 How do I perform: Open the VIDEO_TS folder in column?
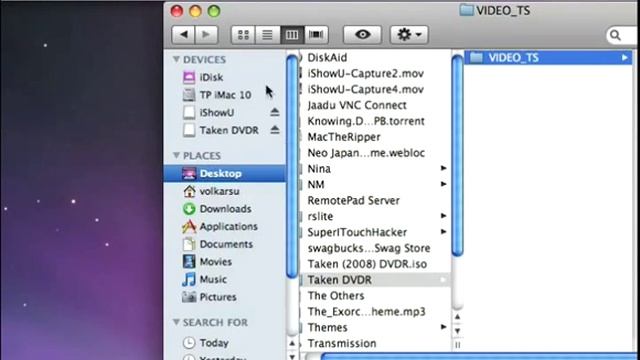tap(548, 58)
